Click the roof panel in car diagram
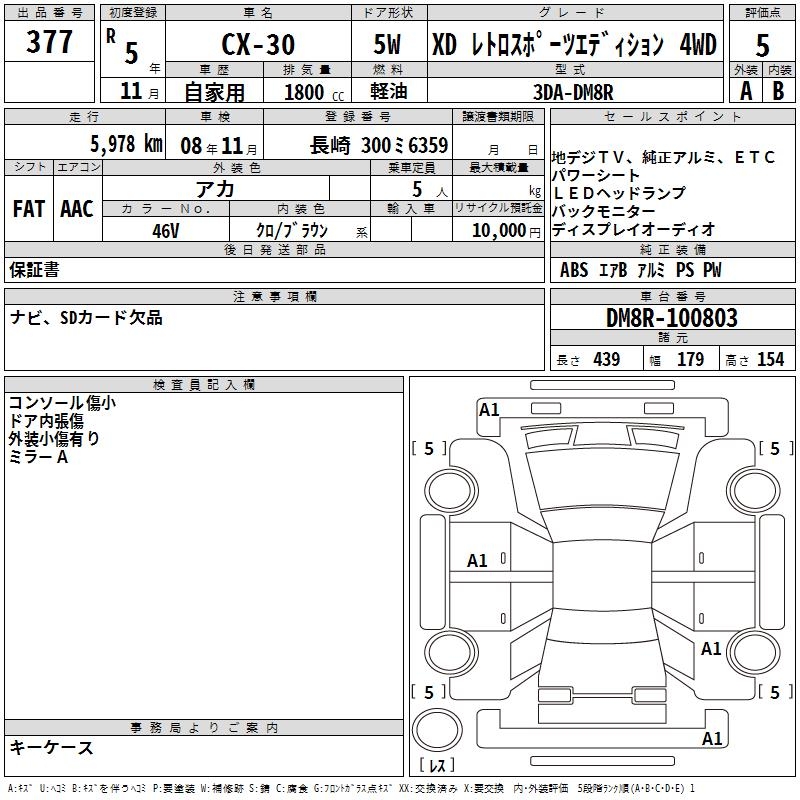This screenshot has height=800, width=800. point(603,576)
